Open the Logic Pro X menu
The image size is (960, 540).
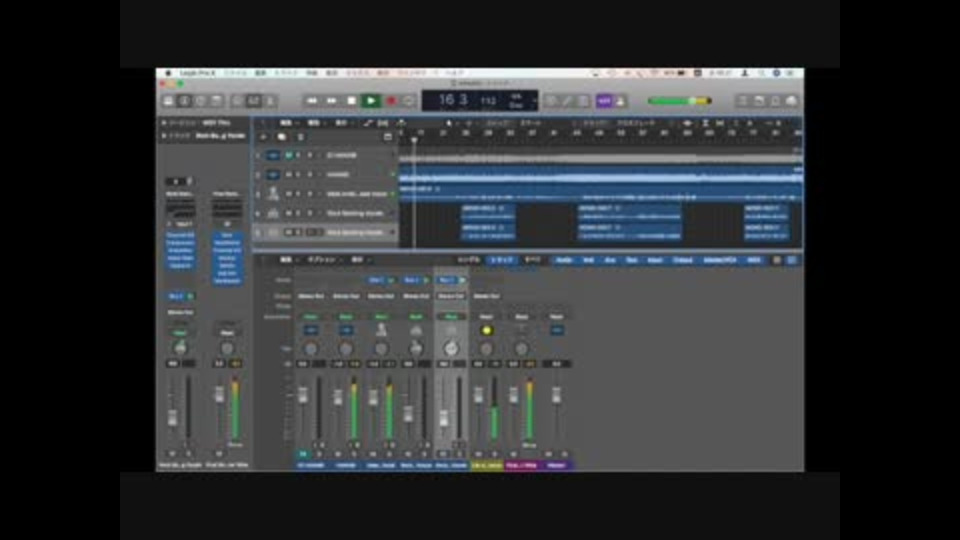click(x=197, y=73)
